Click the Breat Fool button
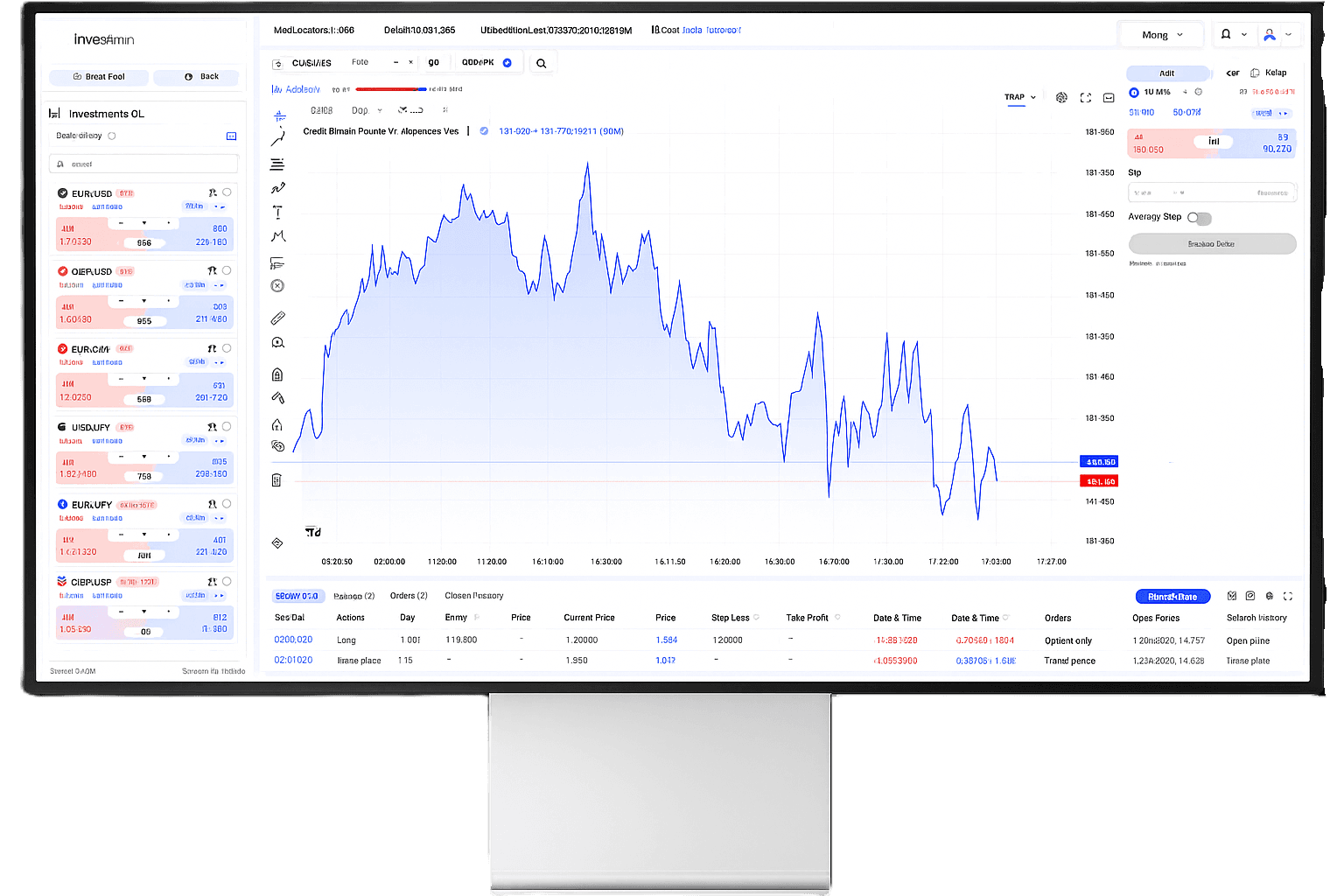Viewport: 1344px width, 896px height. point(98,77)
